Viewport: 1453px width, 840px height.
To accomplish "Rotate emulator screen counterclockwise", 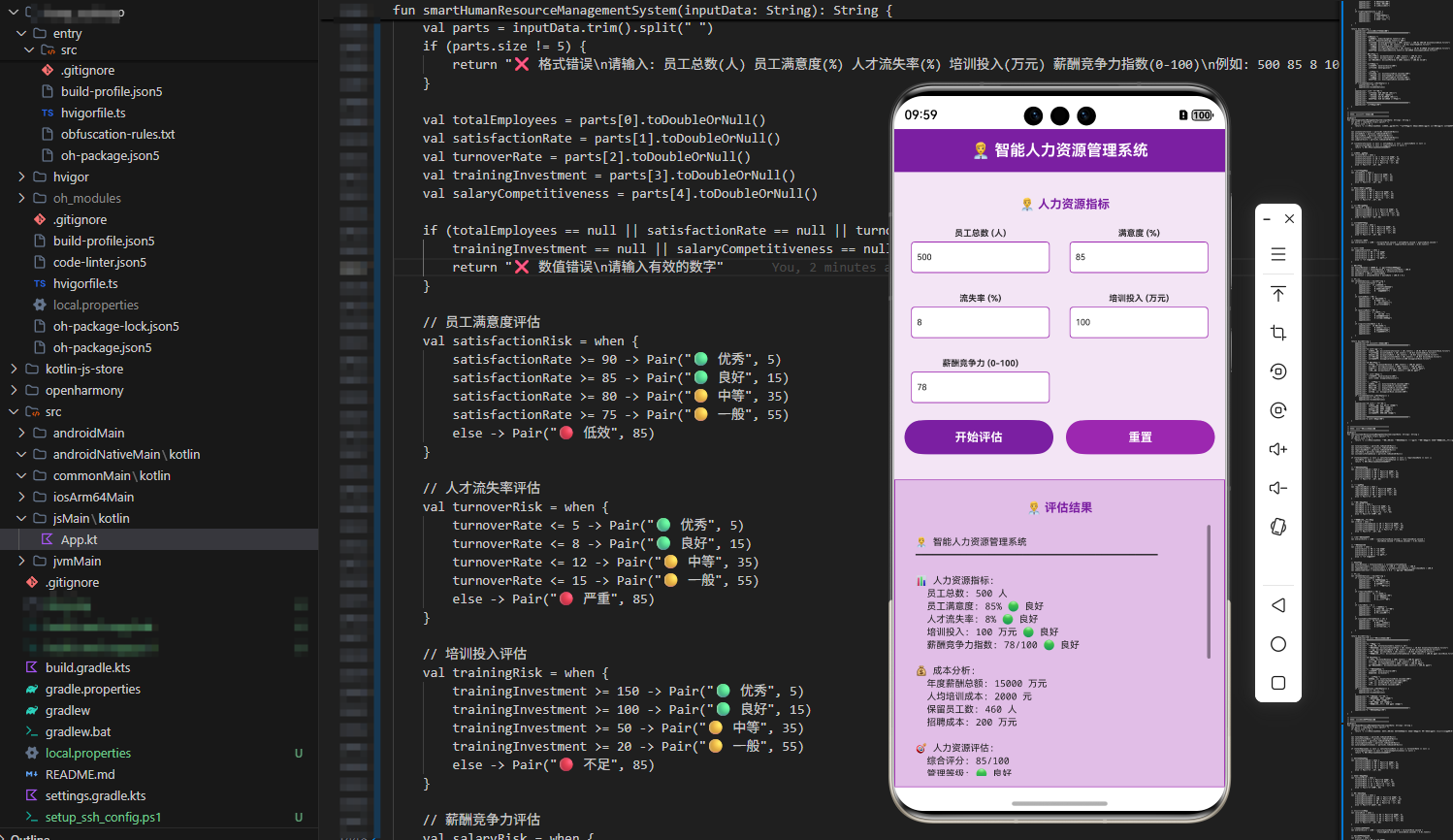I will [x=1278, y=372].
